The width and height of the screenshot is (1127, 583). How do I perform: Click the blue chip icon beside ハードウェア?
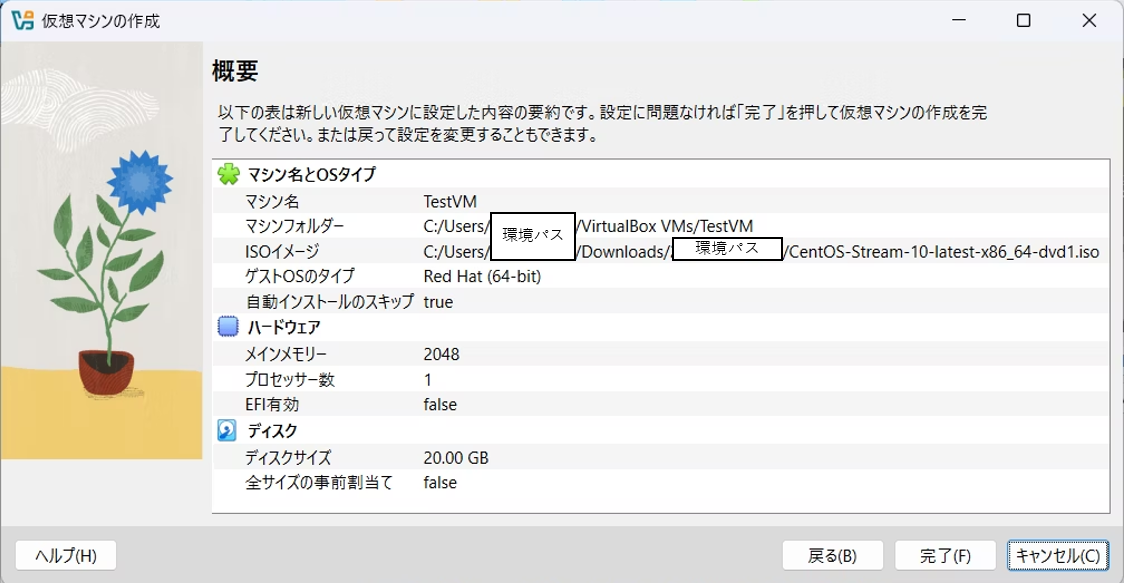(x=228, y=327)
